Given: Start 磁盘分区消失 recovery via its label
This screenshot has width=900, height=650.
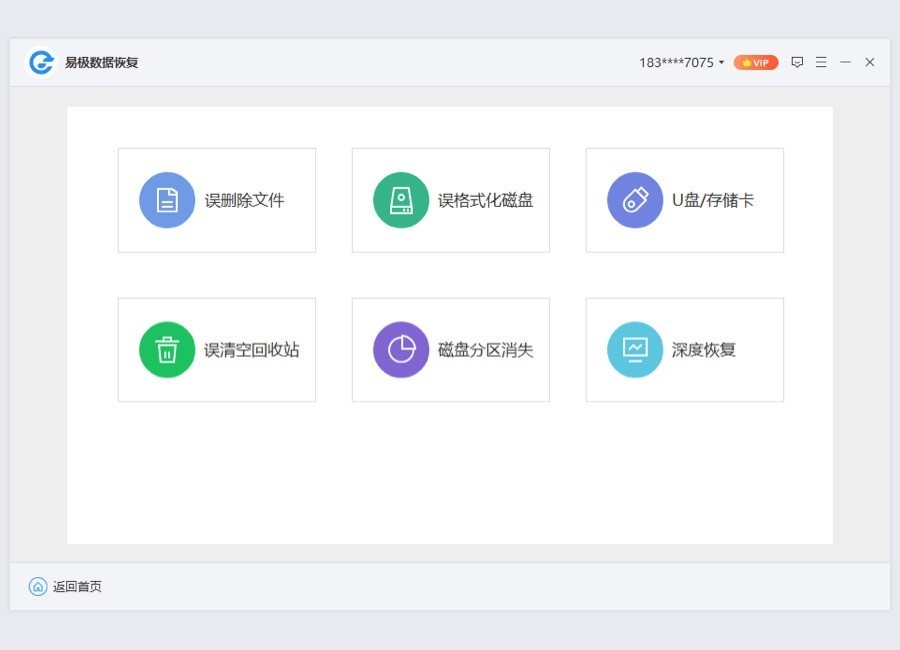Looking at the screenshot, I should [x=485, y=350].
